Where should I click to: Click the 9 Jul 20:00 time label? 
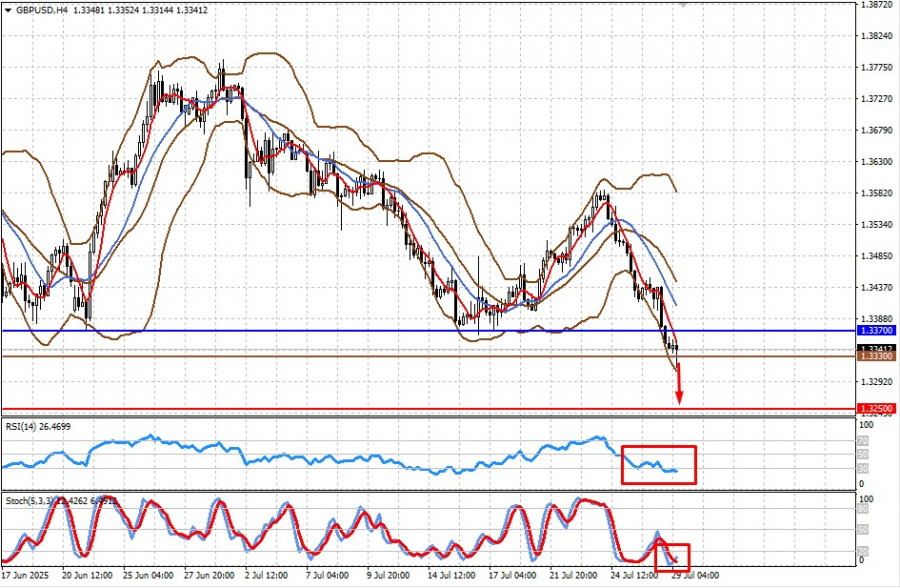pos(389,575)
